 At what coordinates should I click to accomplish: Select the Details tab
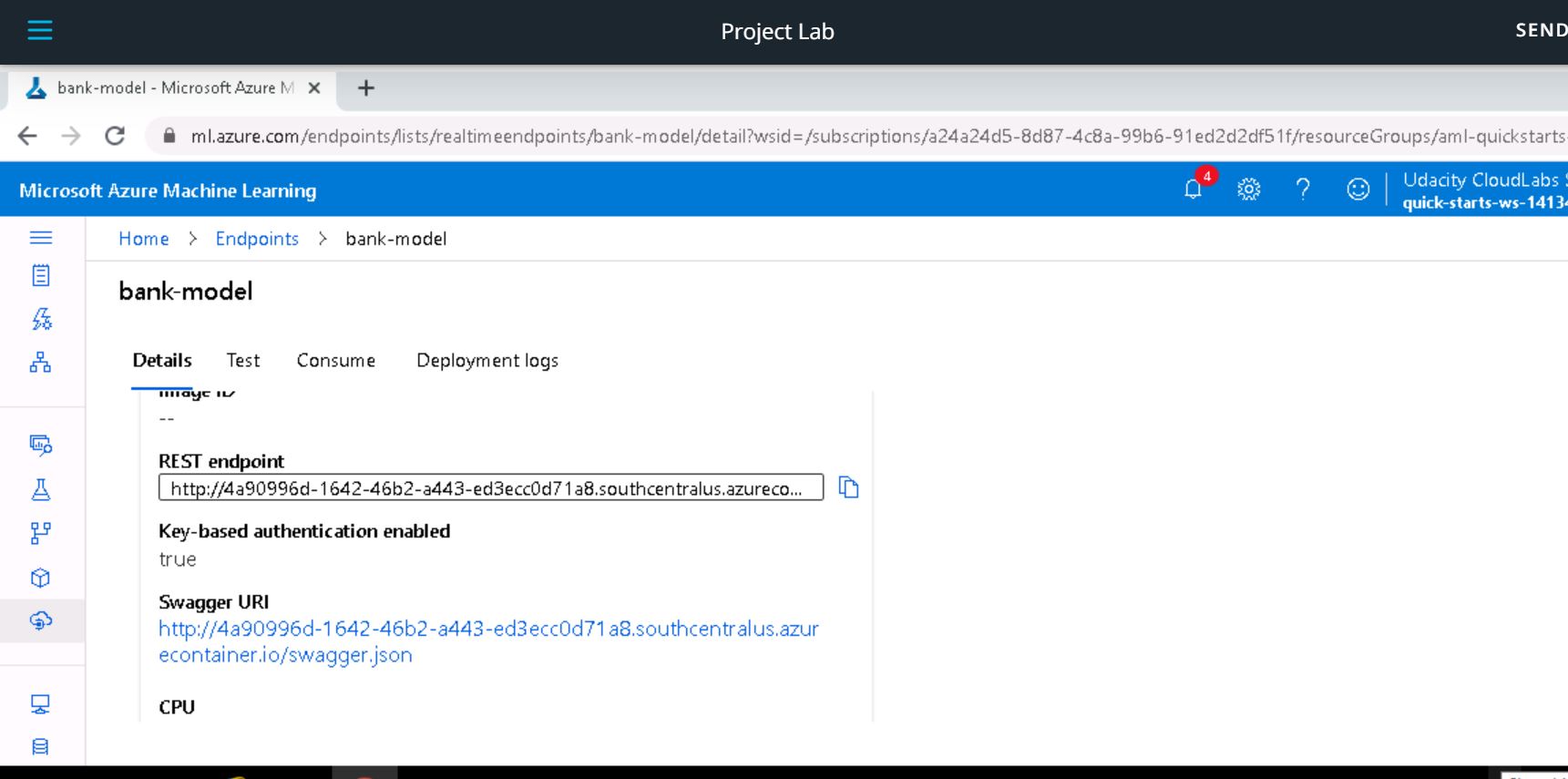tap(162, 361)
